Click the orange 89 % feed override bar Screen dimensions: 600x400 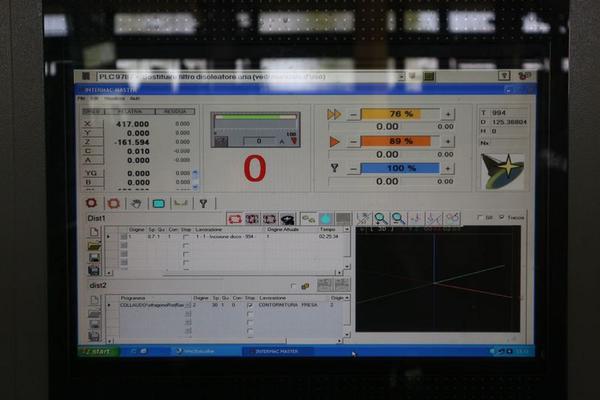coord(400,141)
